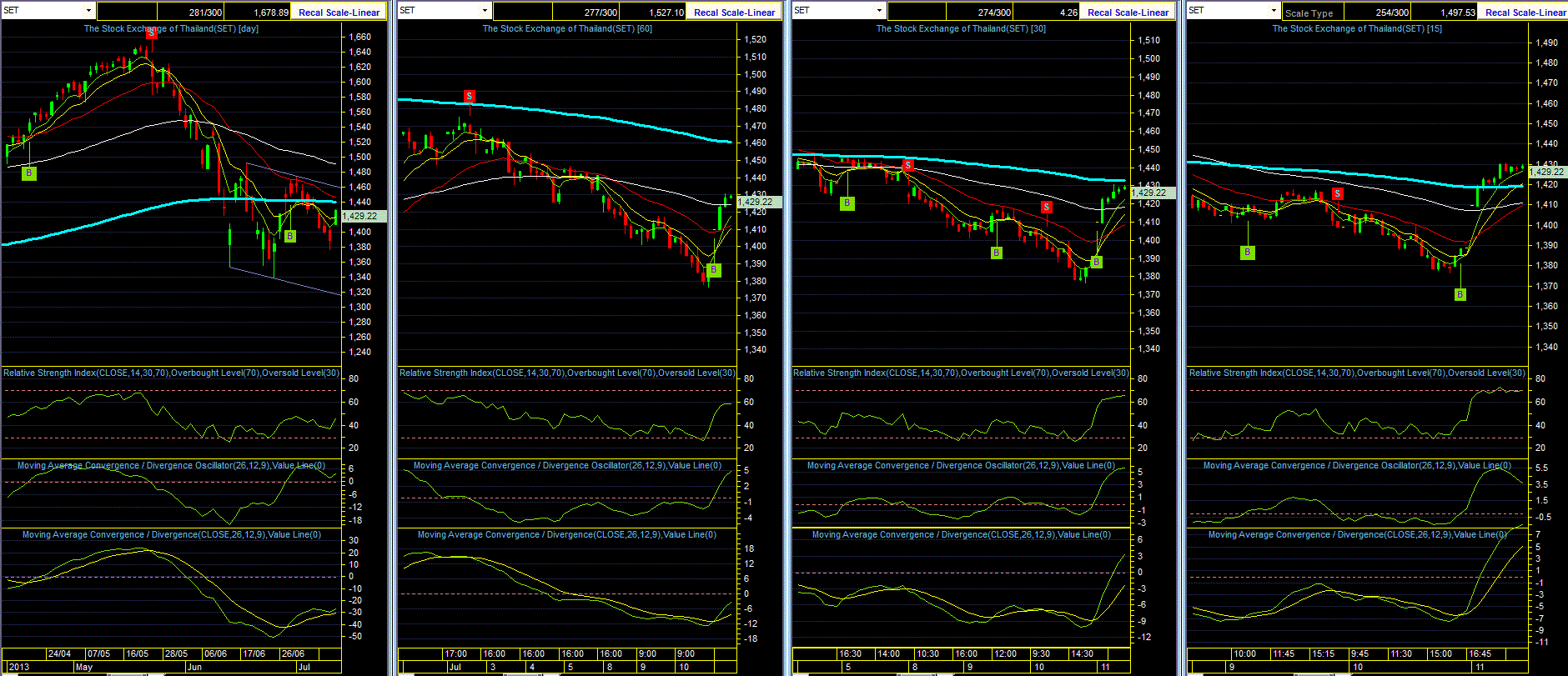Click the chart title ending in [15]
1568x676 pixels.
[1357, 28]
